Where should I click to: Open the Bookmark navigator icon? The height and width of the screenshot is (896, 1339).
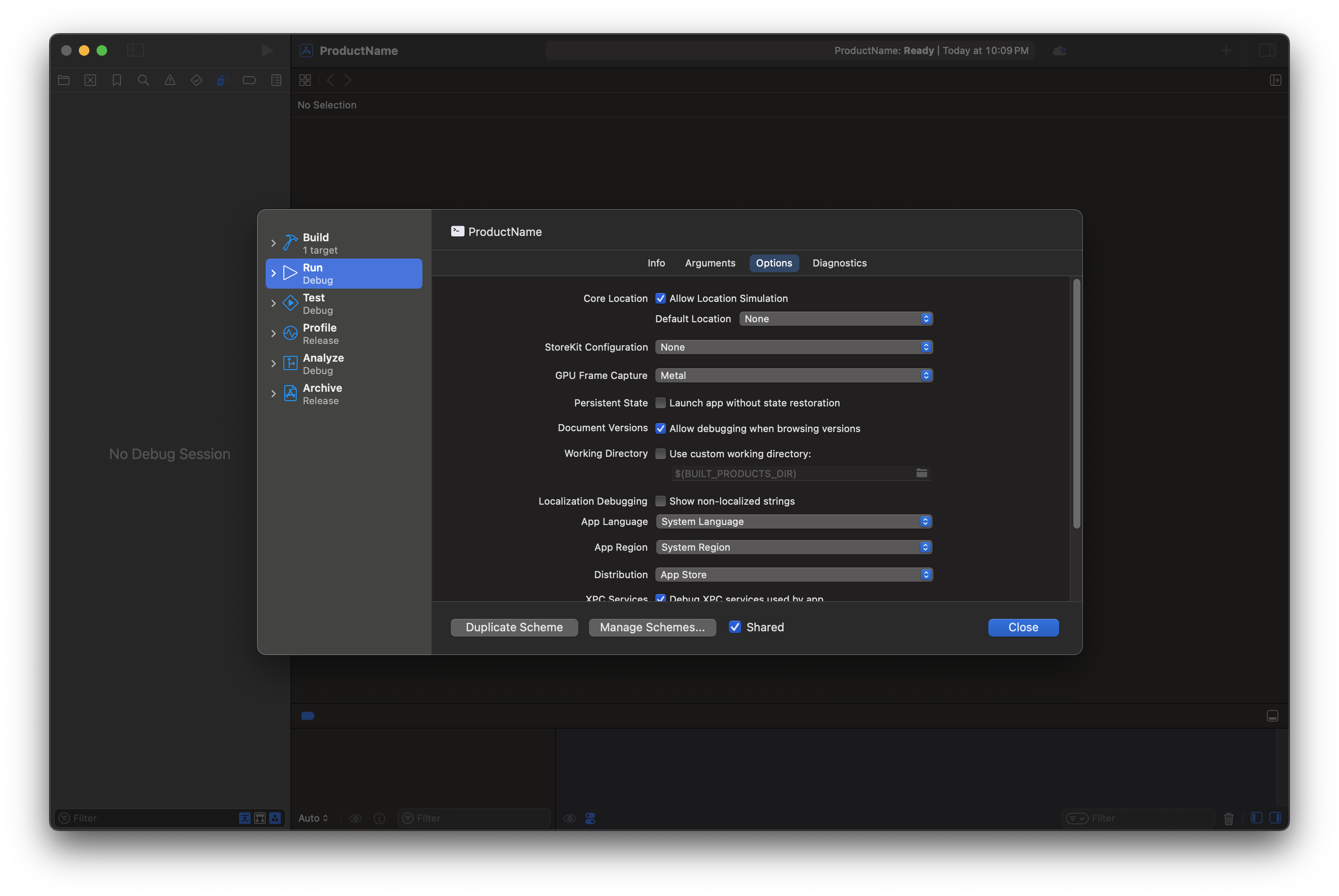(x=116, y=81)
